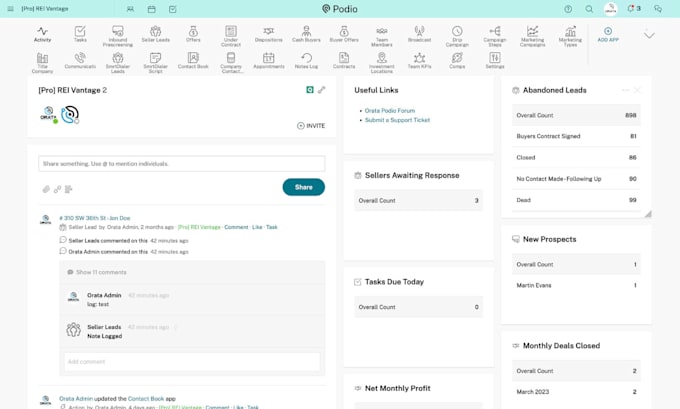
Task: Open the SmrtDialer Leads app
Action: coord(118,63)
